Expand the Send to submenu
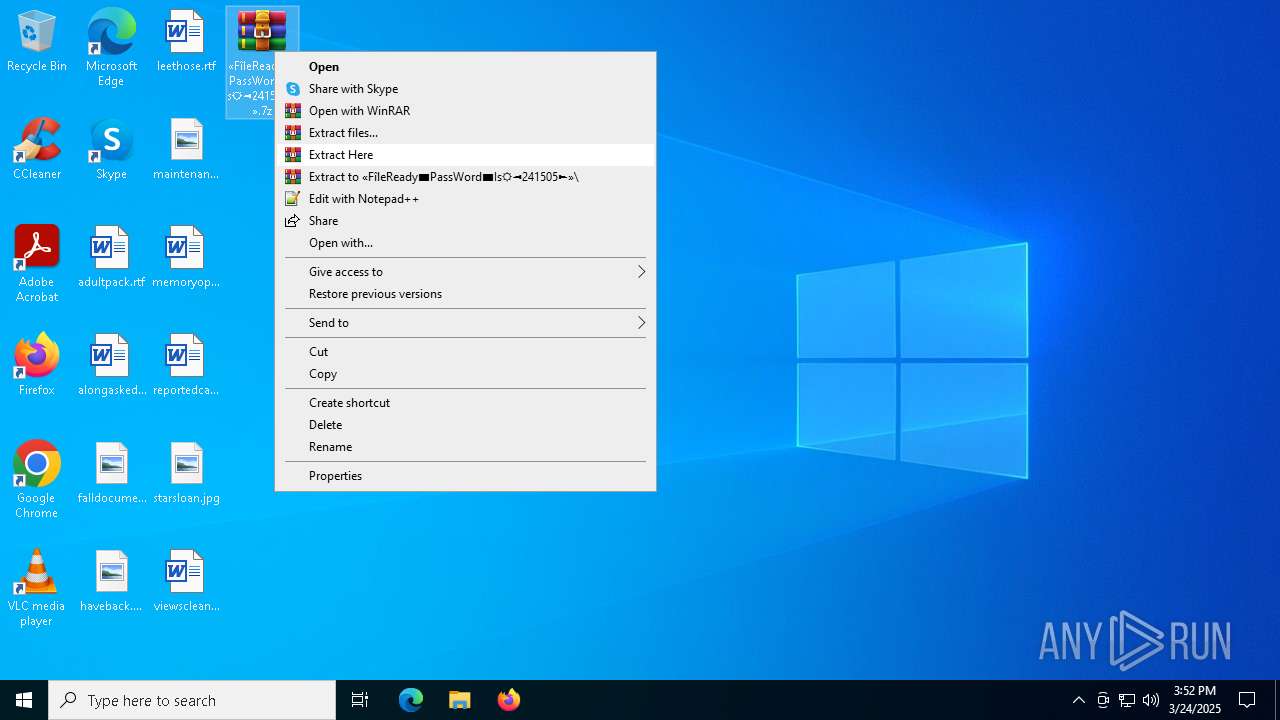Screen dimensions: 1280x720 (x=465, y=323)
